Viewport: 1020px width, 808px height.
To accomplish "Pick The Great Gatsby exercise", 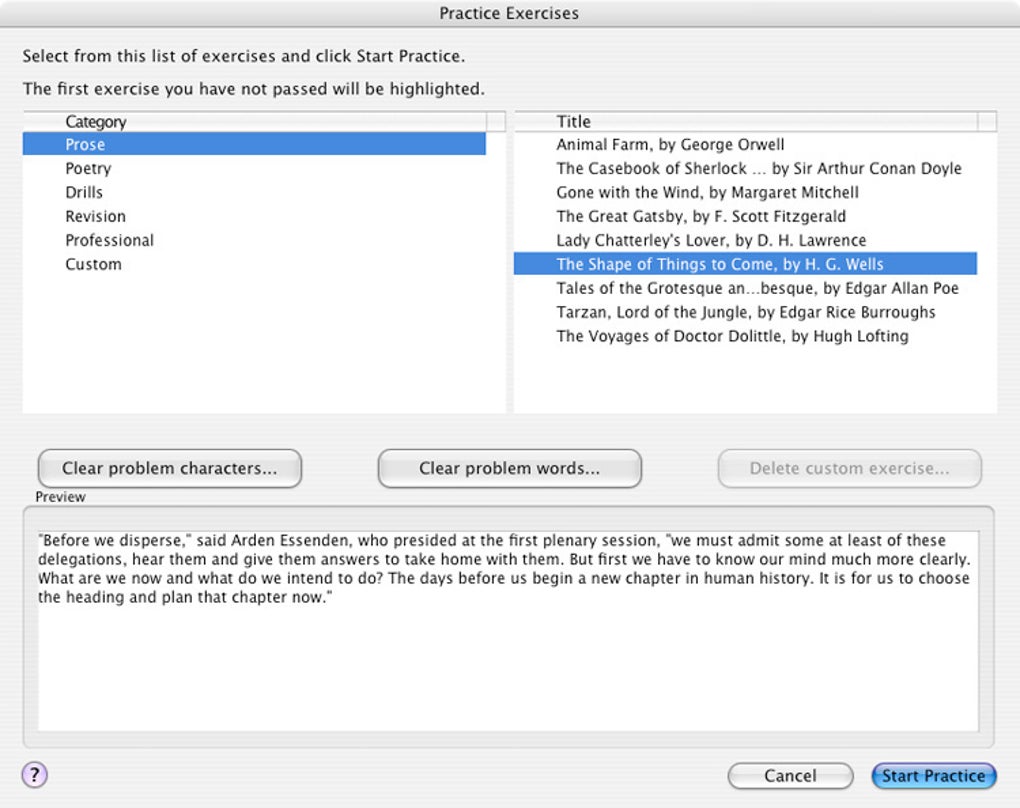I will point(701,216).
